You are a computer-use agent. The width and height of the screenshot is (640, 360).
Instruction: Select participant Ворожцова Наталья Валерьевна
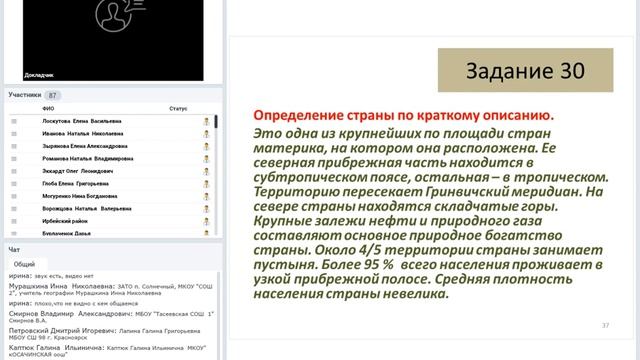tap(87, 209)
